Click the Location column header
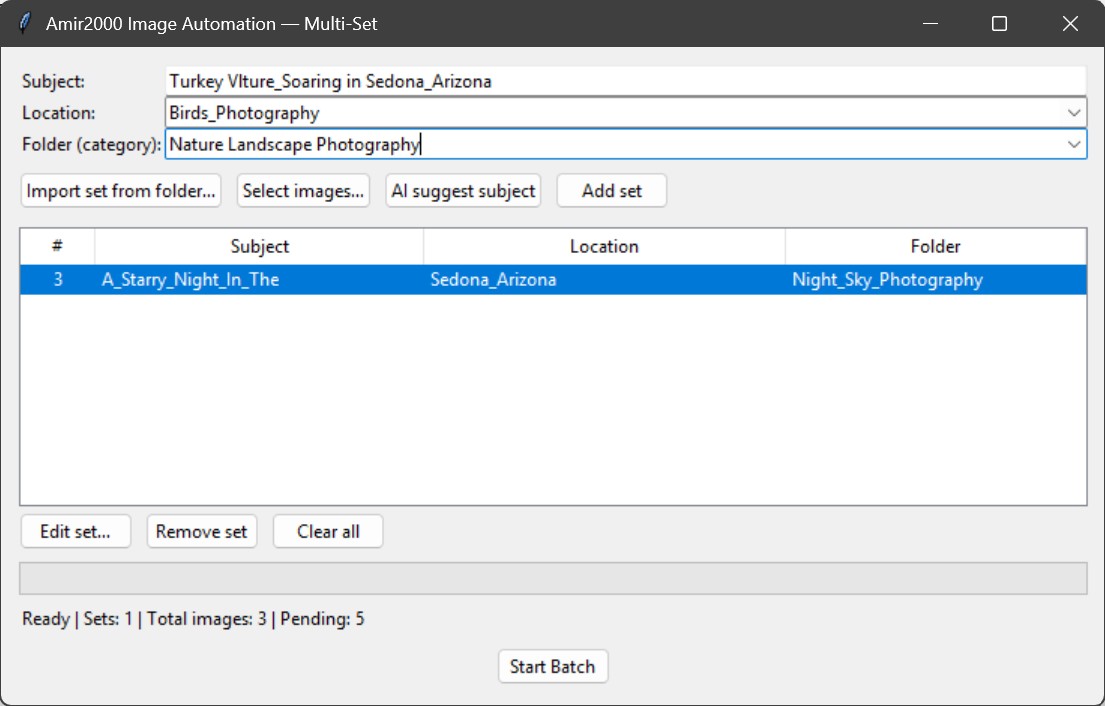The height and width of the screenshot is (706, 1105). coord(604,246)
